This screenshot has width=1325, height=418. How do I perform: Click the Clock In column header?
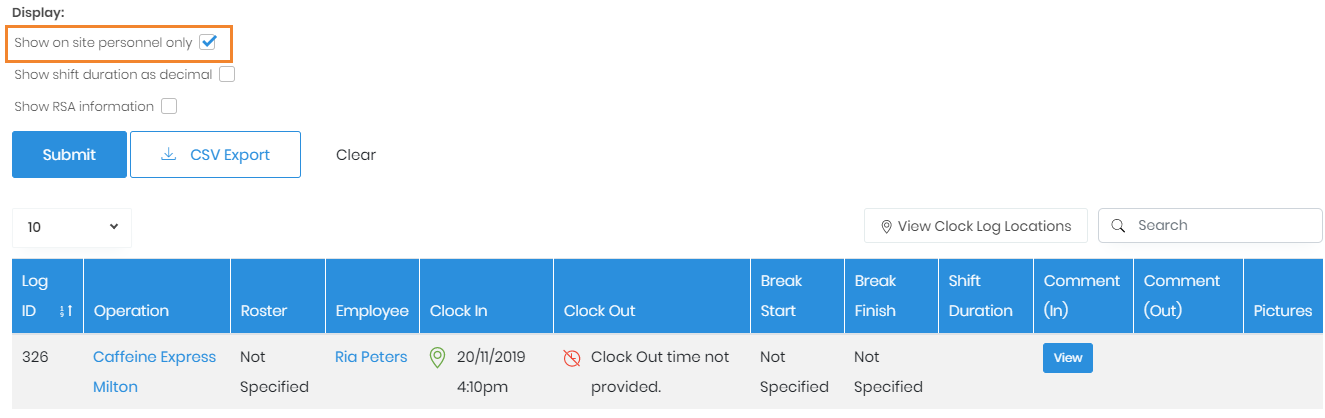click(459, 311)
